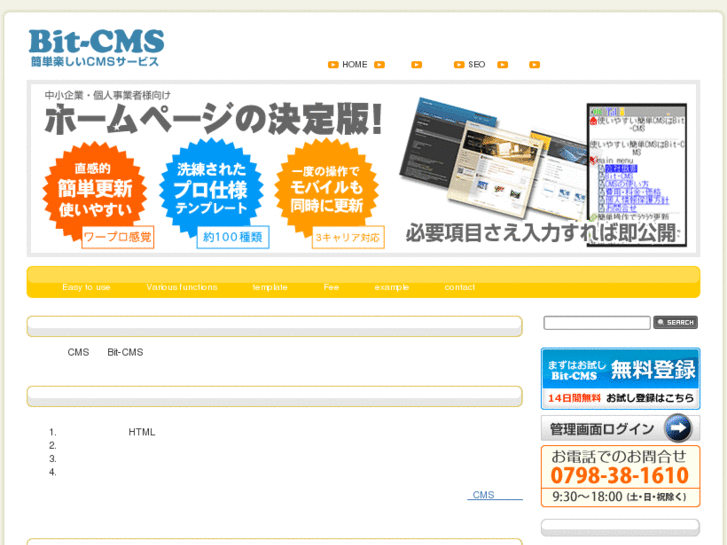Click the 無料登録 free registration banner
727x545 pixels.
click(620, 378)
